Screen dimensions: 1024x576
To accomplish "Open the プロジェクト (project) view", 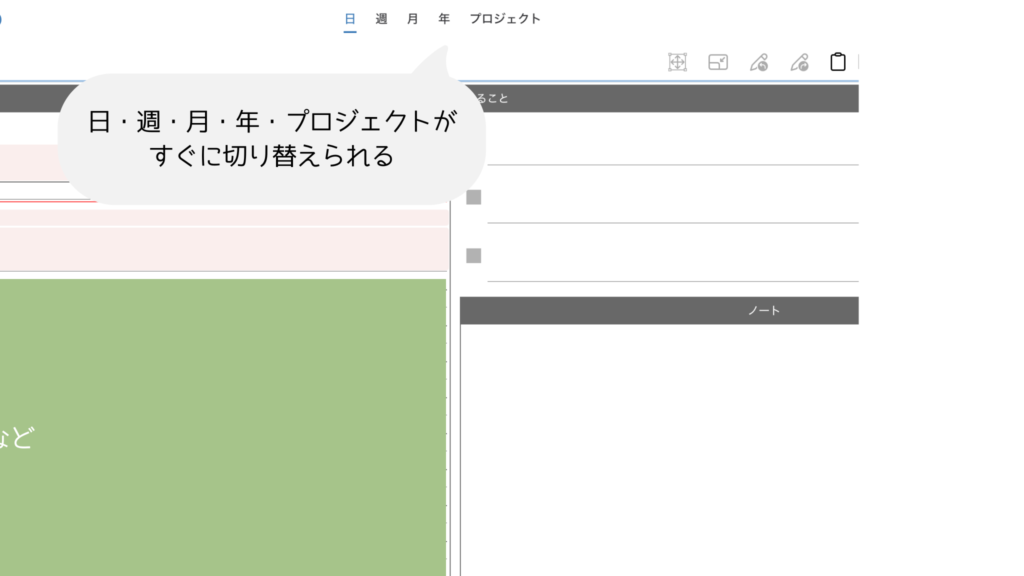I will [x=505, y=17].
